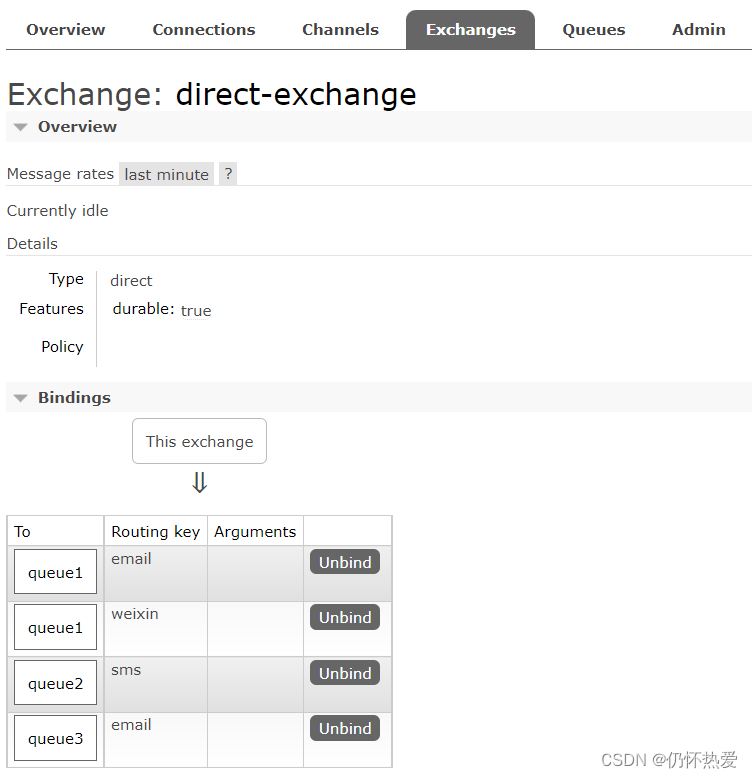The height and width of the screenshot is (778, 752).
Task: Click the 'This exchange' box
Action: pos(199,441)
